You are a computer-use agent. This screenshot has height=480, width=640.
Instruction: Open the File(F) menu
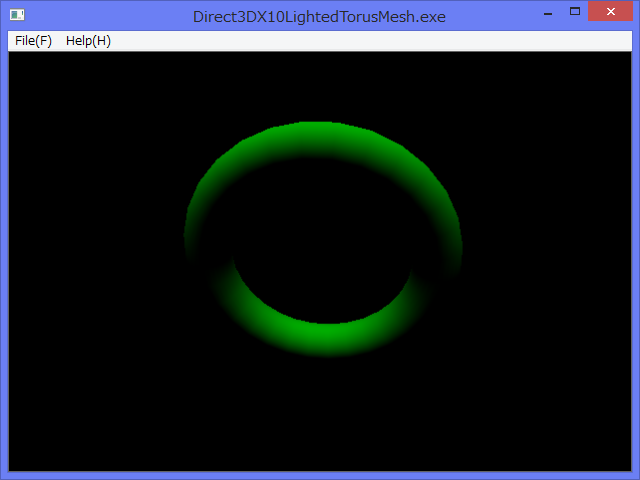[33, 41]
